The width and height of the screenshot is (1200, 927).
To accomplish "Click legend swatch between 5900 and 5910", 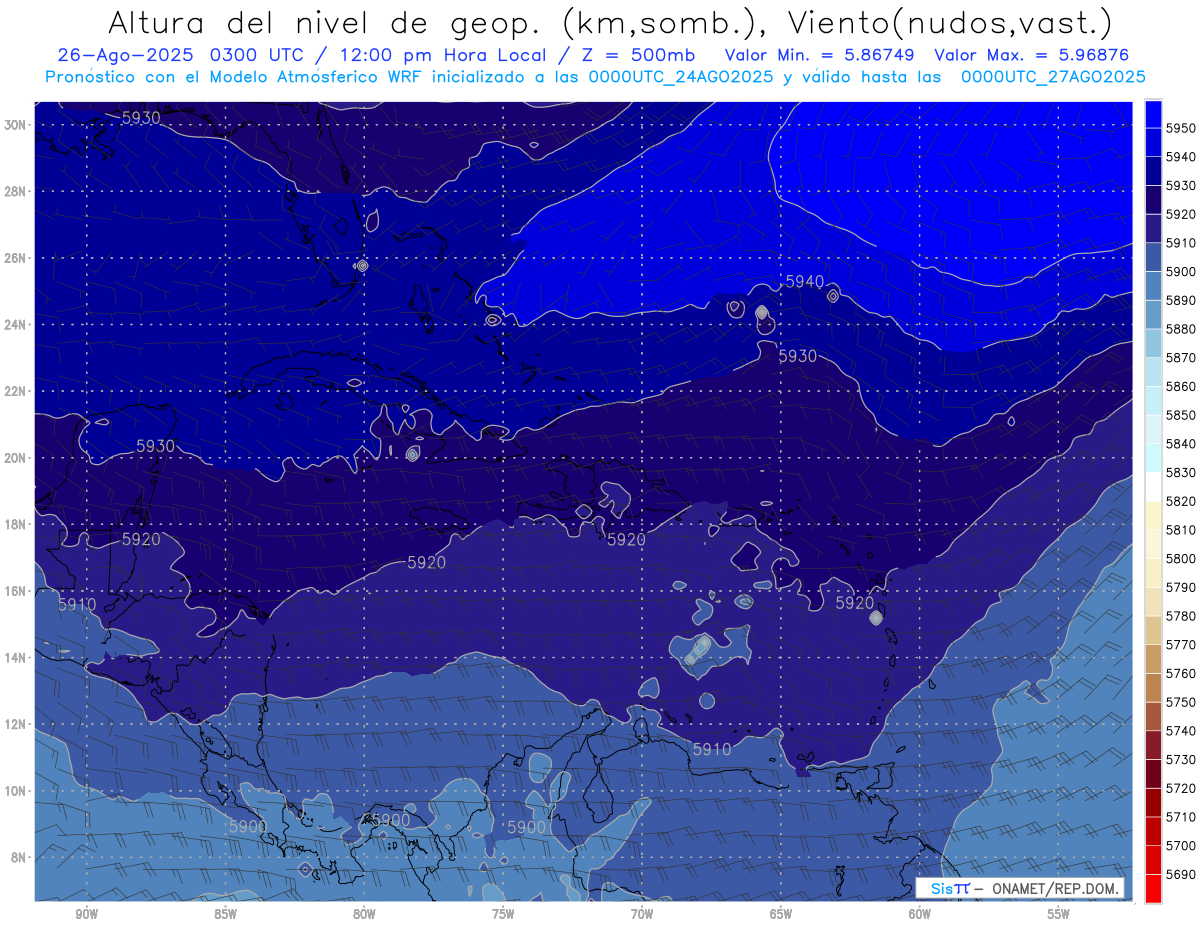I will pyautogui.click(x=1152, y=258).
